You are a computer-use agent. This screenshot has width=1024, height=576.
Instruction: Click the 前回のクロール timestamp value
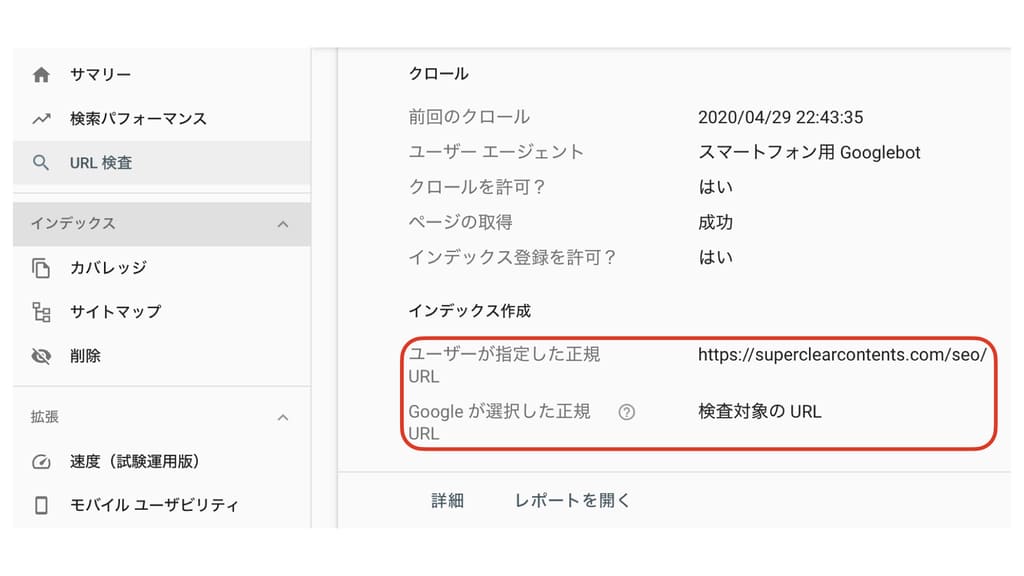pyautogui.click(x=781, y=117)
